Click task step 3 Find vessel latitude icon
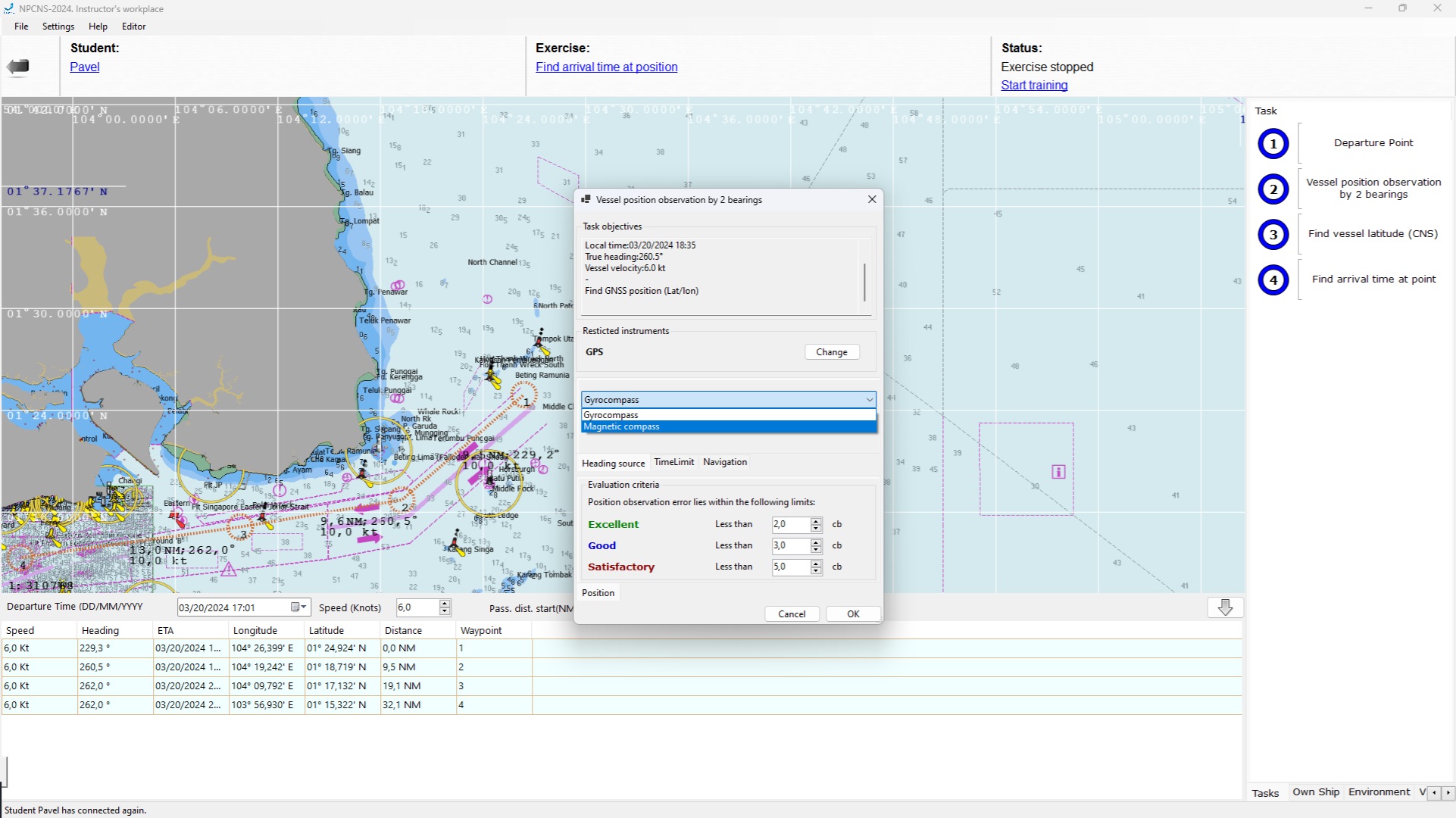The image size is (1456, 818). tap(1272, 234)
